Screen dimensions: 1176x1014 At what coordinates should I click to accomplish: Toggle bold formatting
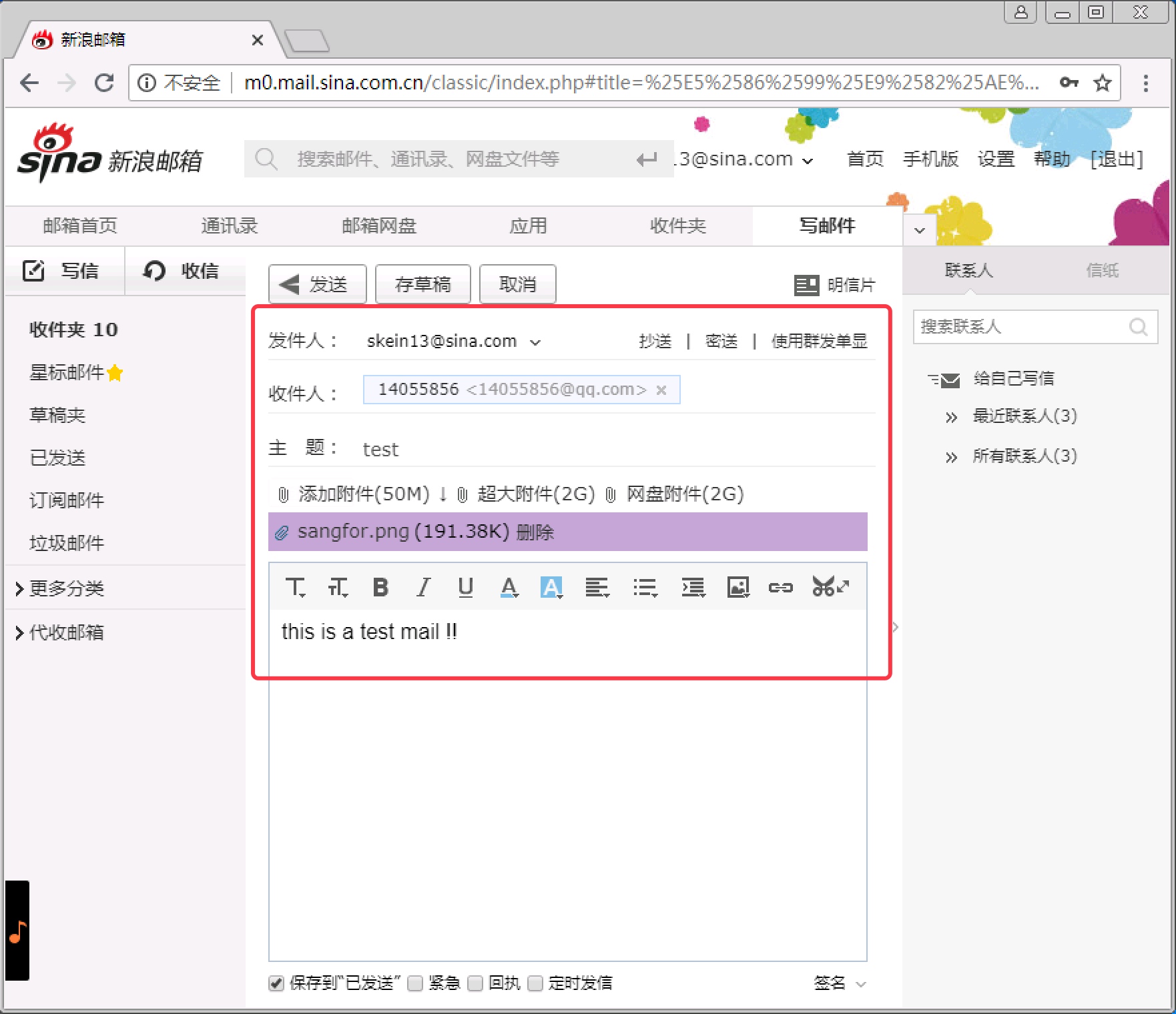coord(380,587)
